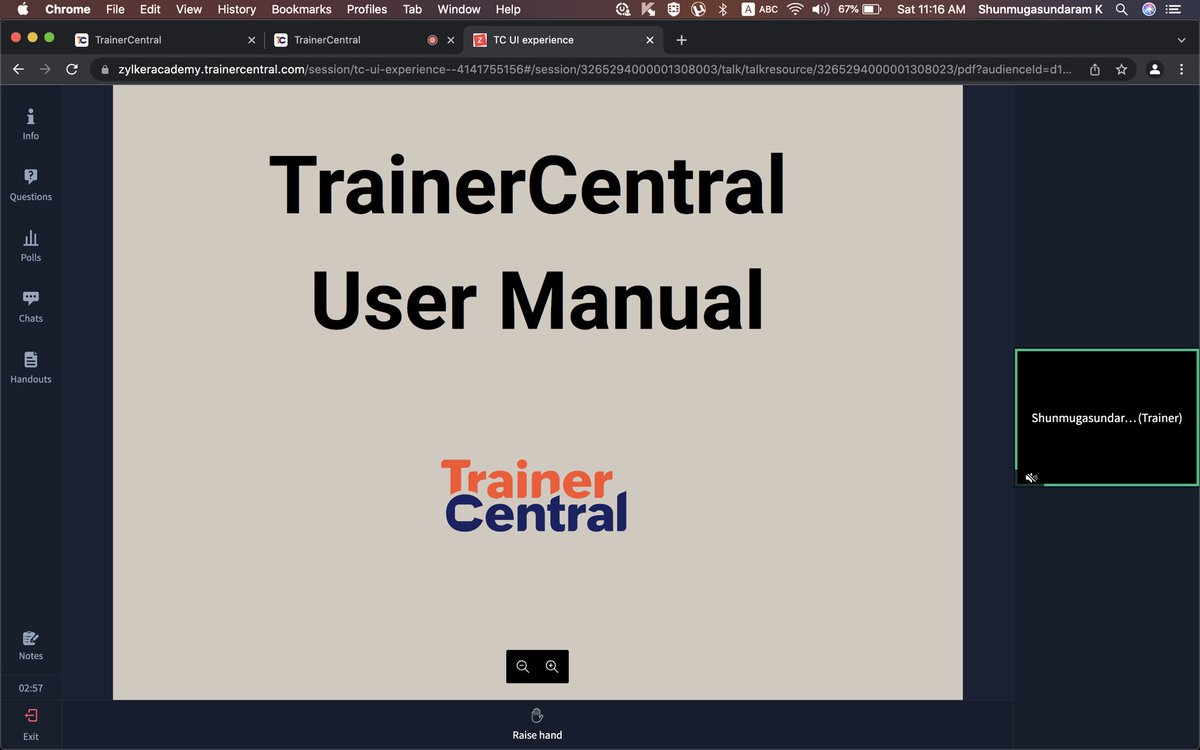1200x750 pixels.
Task: Open the Edit menu
Action: click(x=150, y=9)
